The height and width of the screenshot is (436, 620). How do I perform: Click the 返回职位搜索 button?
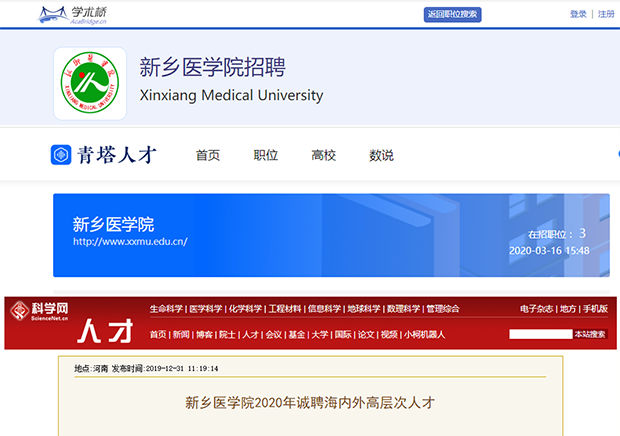coord(452,15)
